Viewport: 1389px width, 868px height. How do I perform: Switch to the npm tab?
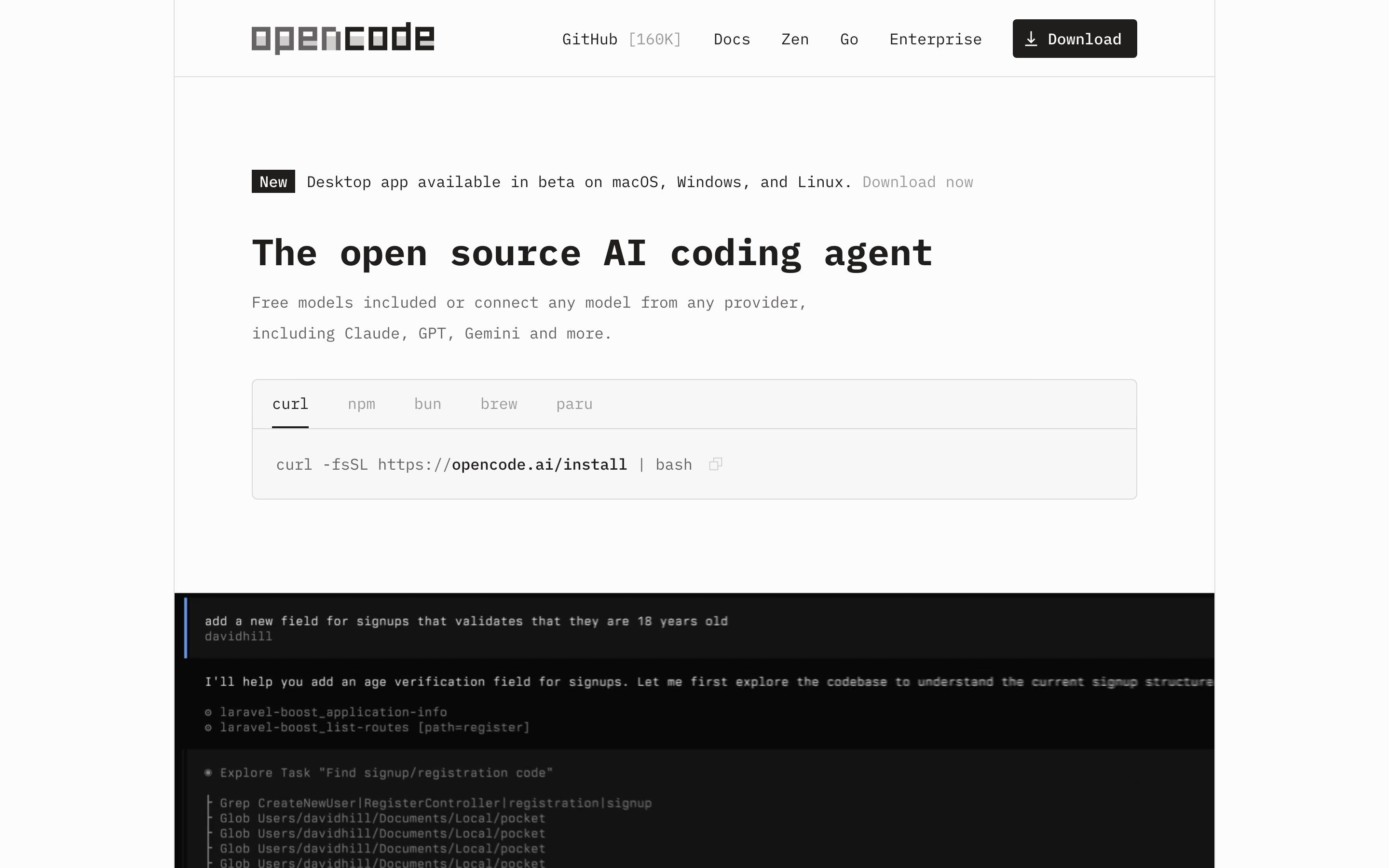coord(362,404)
